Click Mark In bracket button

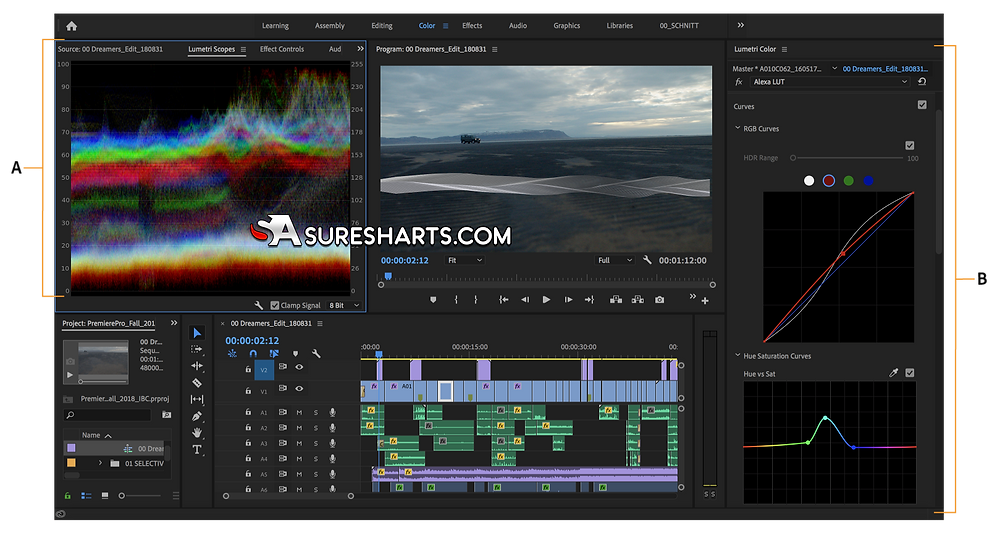click(x=456, y=300)
